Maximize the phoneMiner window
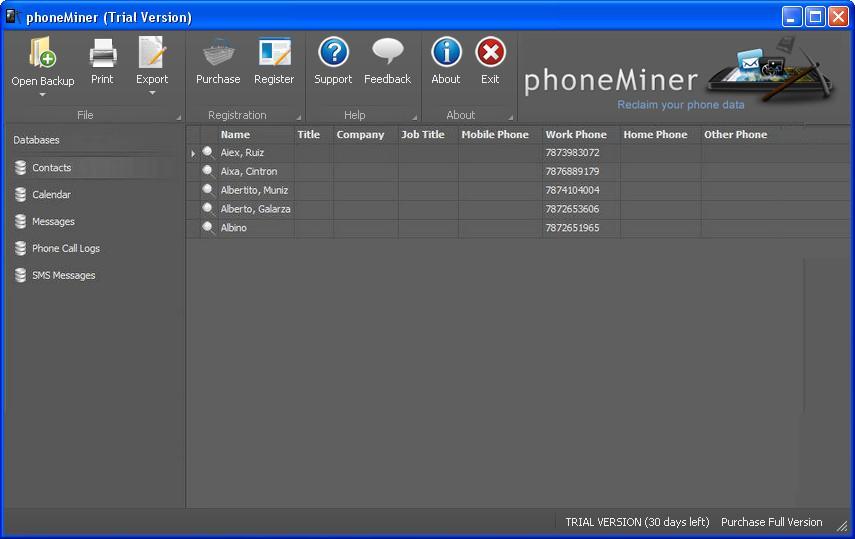This screenshot has height=539, width=855. click(x=816, y=17)
